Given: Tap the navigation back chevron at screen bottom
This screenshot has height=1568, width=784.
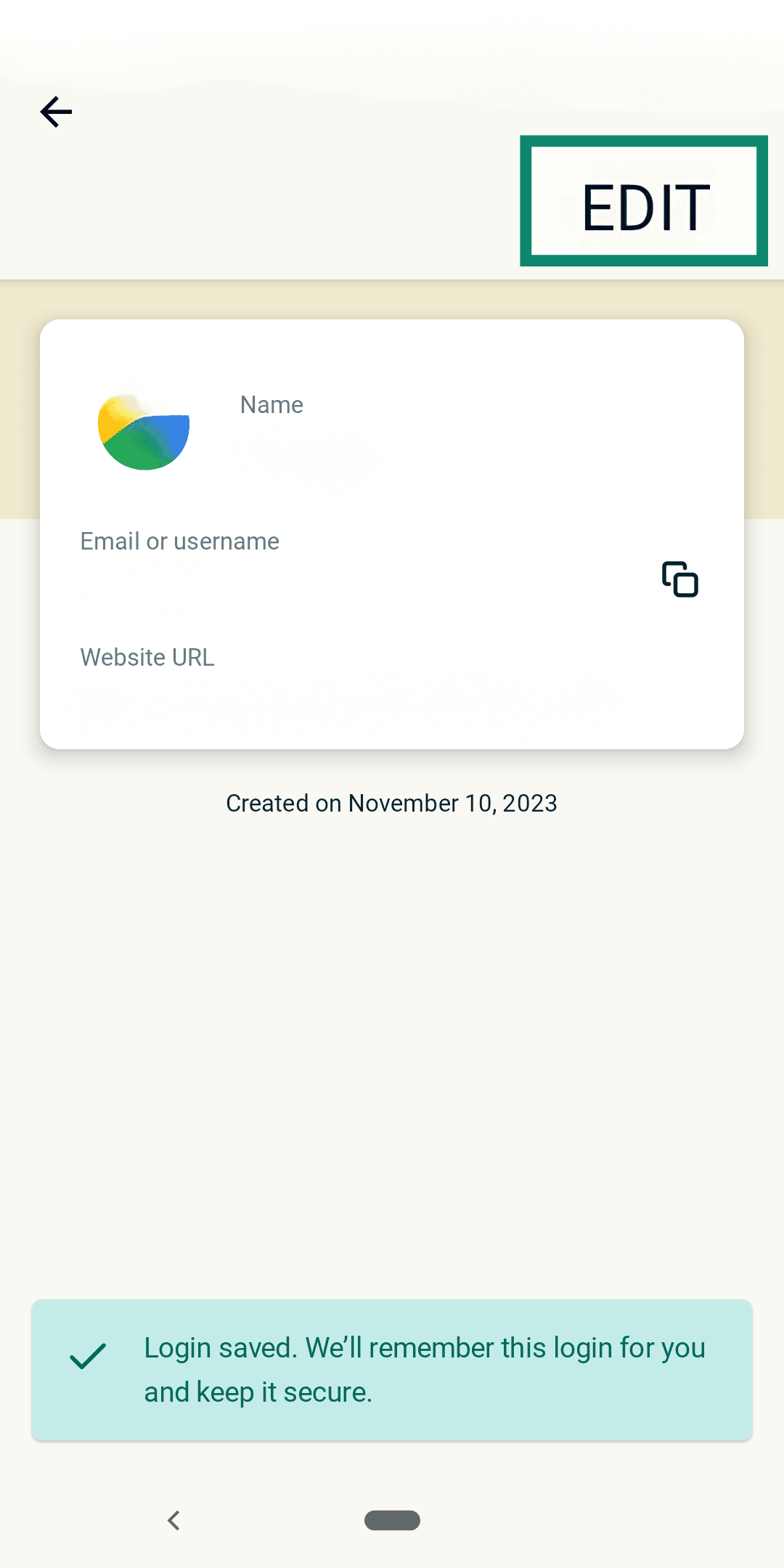Looking at the screenshot, I should (173, 1521).
